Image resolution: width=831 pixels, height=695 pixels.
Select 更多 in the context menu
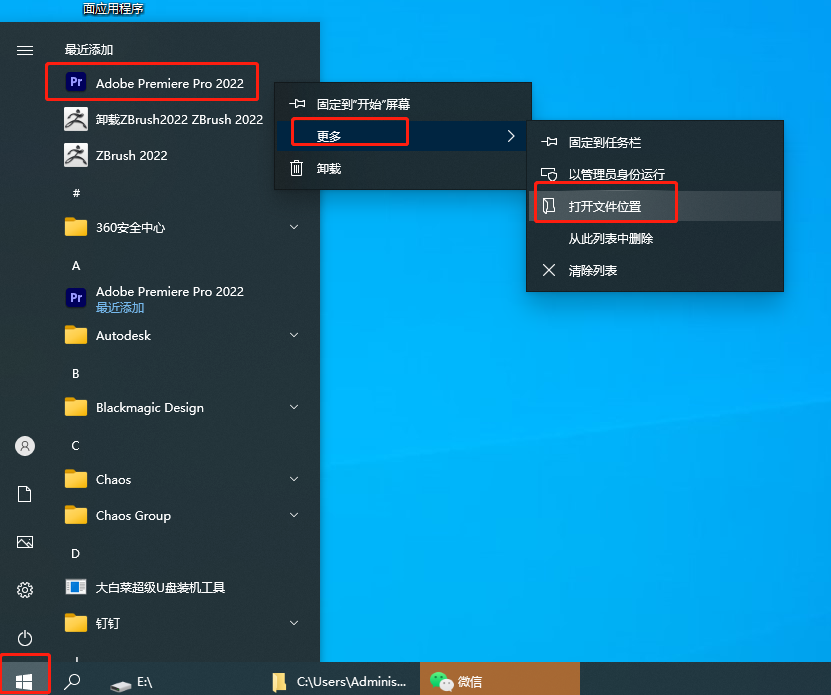403,136
